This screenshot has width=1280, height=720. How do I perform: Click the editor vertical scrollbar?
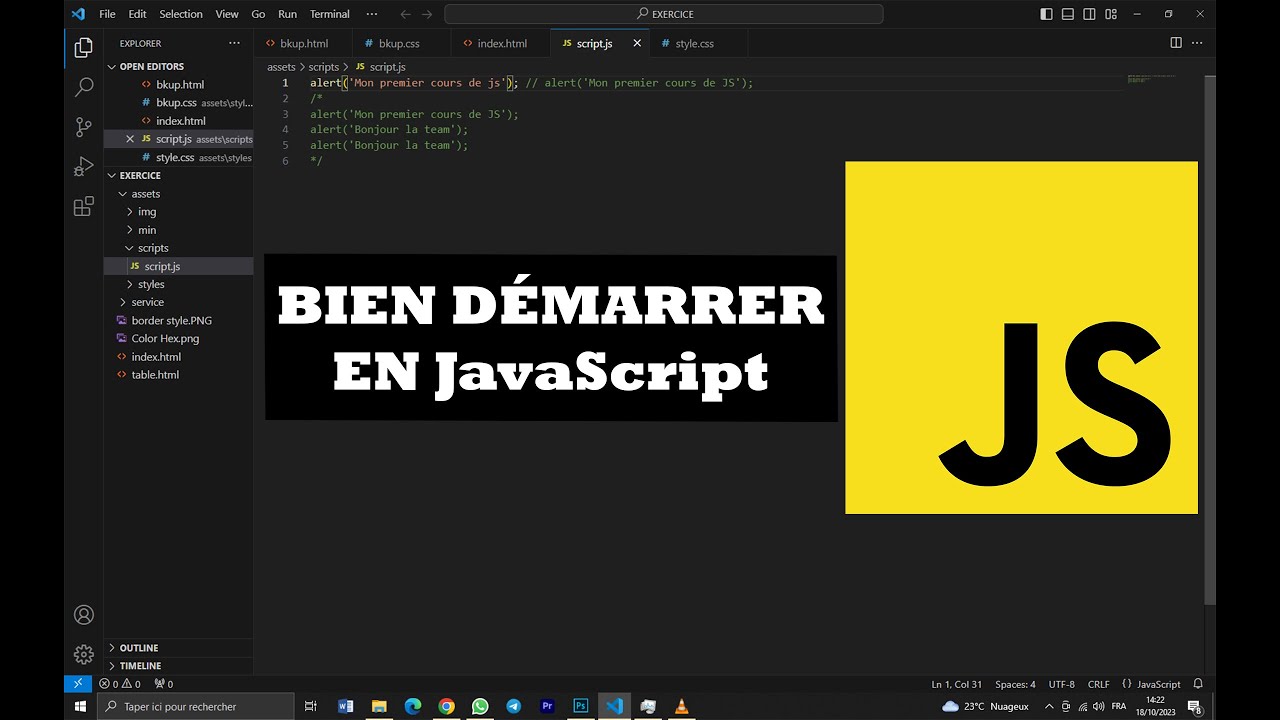click(x=1210, y=340)
